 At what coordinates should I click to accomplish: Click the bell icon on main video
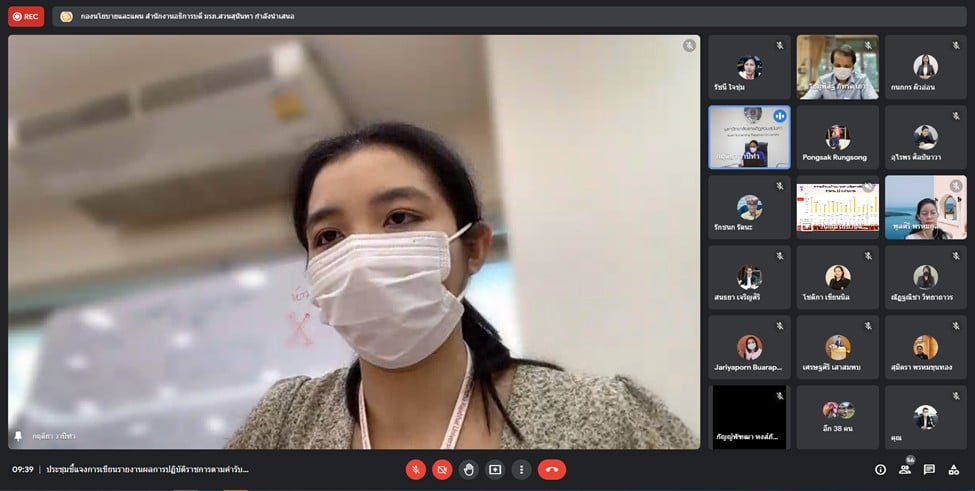pos(18,436)
